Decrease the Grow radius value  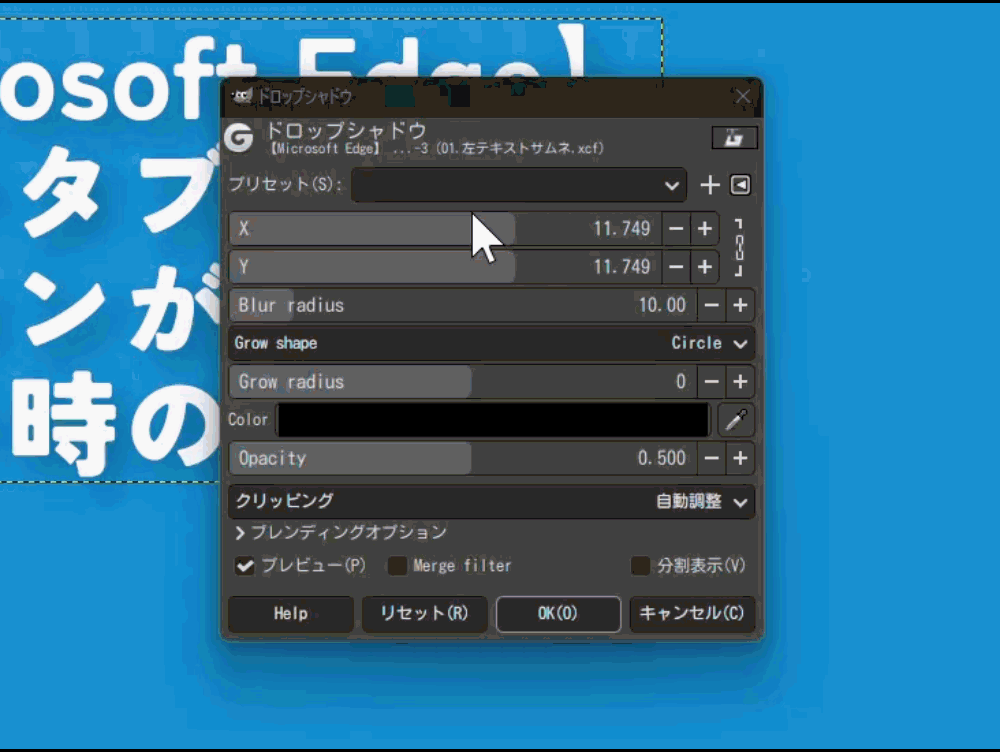point(712,382)
